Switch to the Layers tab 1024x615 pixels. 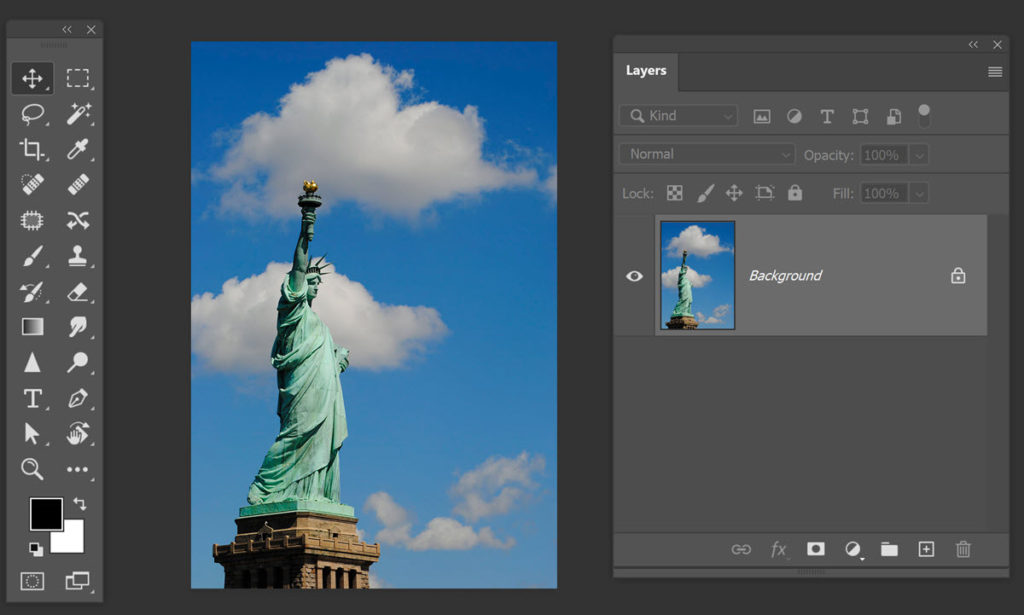646,71
